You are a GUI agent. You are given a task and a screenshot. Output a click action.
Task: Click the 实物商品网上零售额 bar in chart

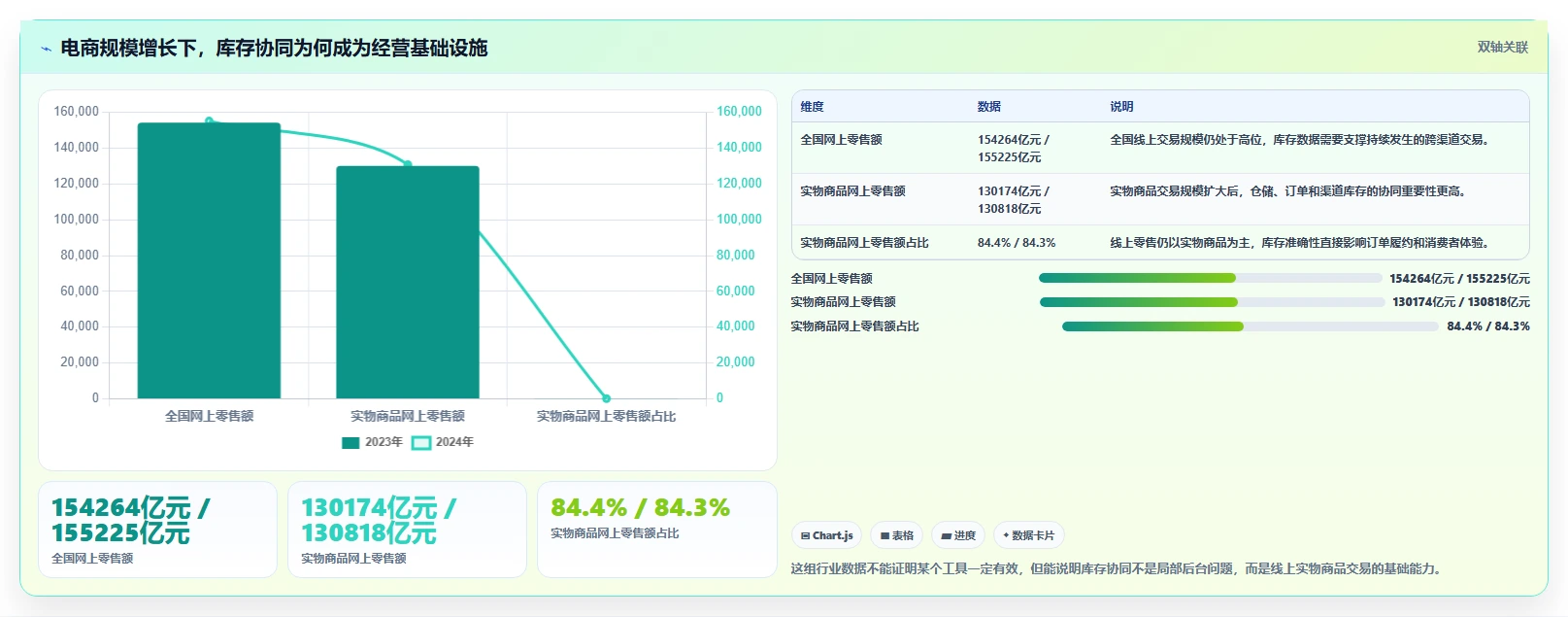click(x=408, y=282)
